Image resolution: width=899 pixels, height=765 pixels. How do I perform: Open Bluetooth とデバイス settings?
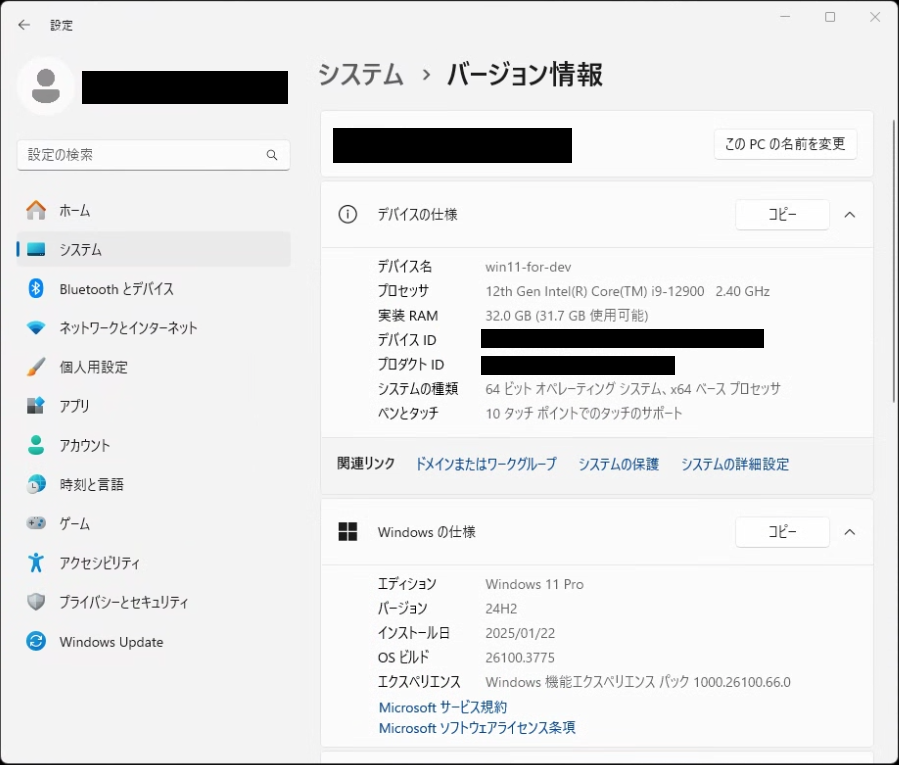pos(154,288)
